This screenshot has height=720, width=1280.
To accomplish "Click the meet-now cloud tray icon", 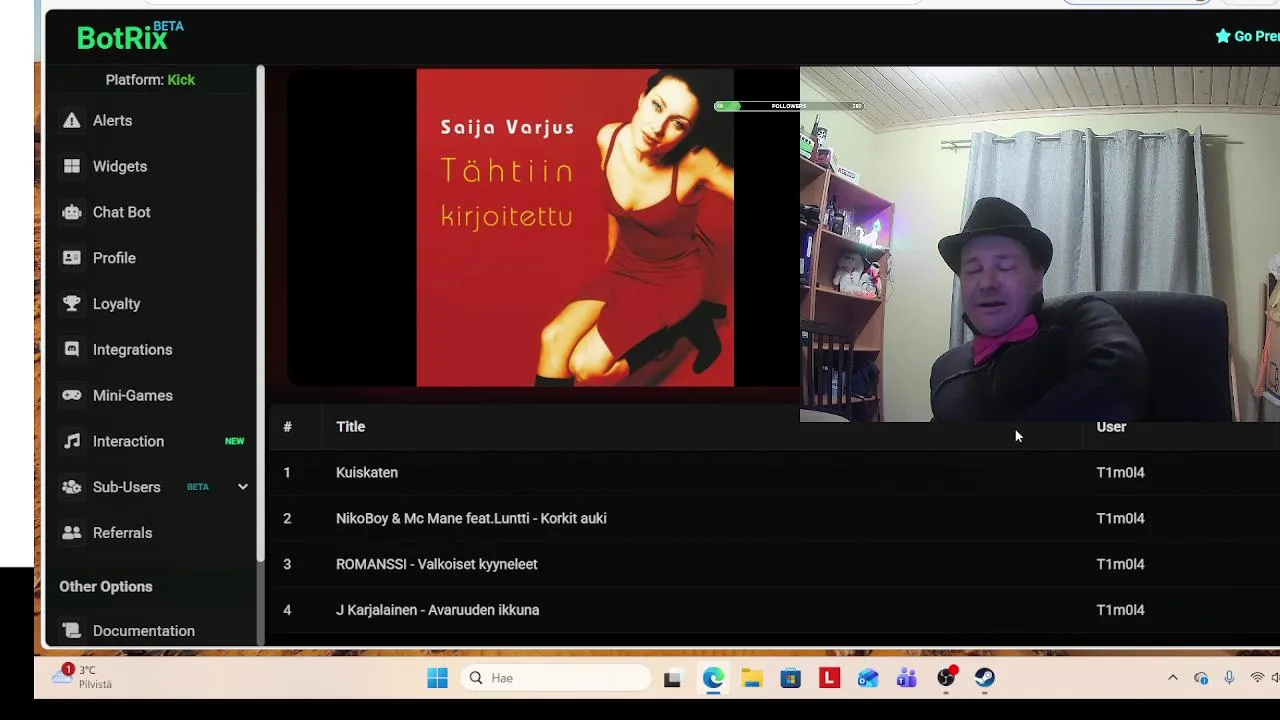I will coord(1201,678).
